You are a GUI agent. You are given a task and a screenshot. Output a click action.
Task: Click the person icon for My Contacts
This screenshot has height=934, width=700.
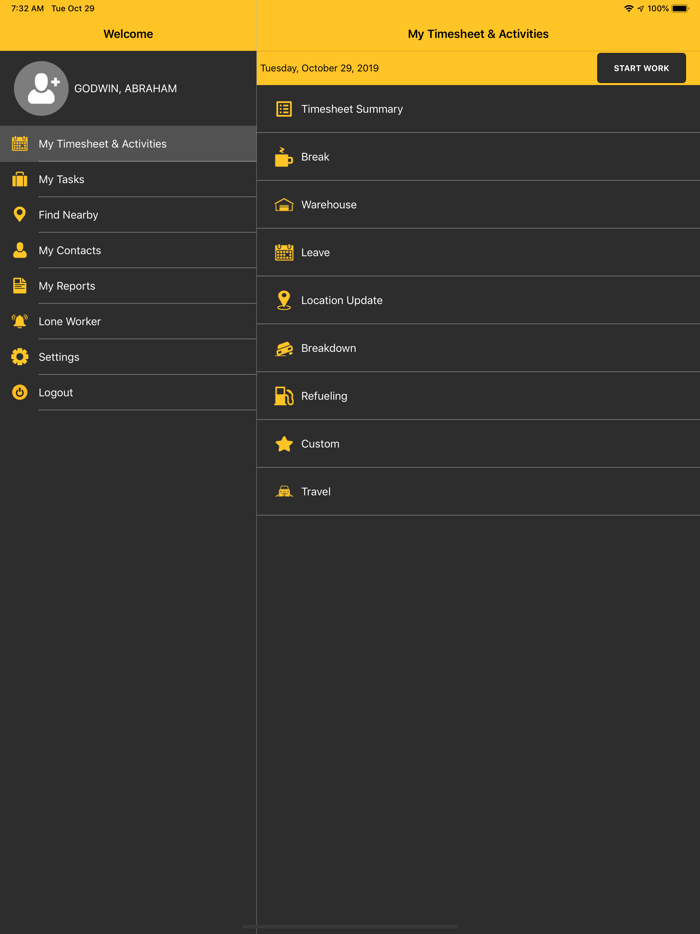click(x=20, y=250)
